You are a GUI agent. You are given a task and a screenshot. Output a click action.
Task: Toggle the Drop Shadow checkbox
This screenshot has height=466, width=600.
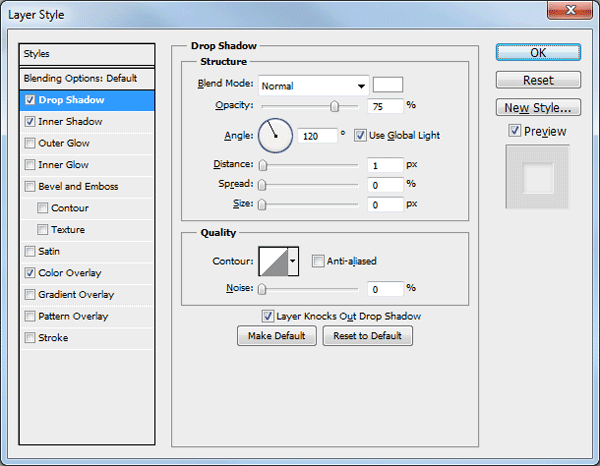(x=30, y=100)
